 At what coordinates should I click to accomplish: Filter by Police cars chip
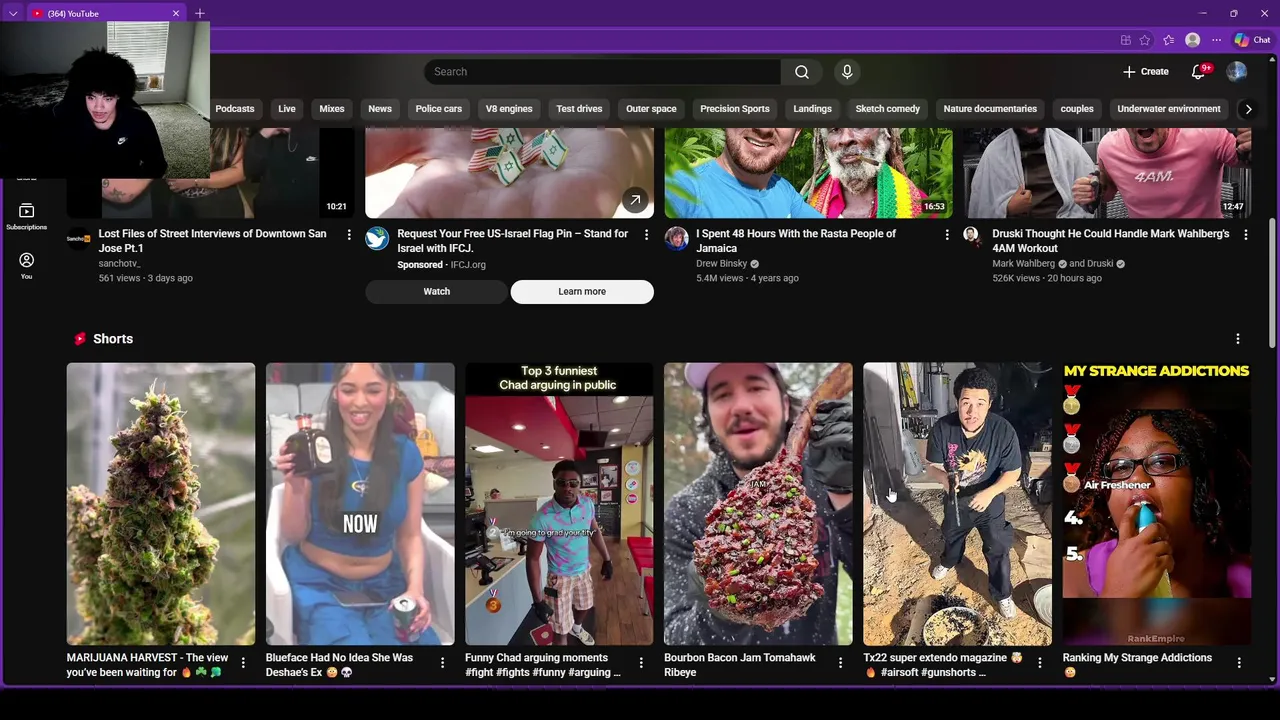click(x=439, y=109)
